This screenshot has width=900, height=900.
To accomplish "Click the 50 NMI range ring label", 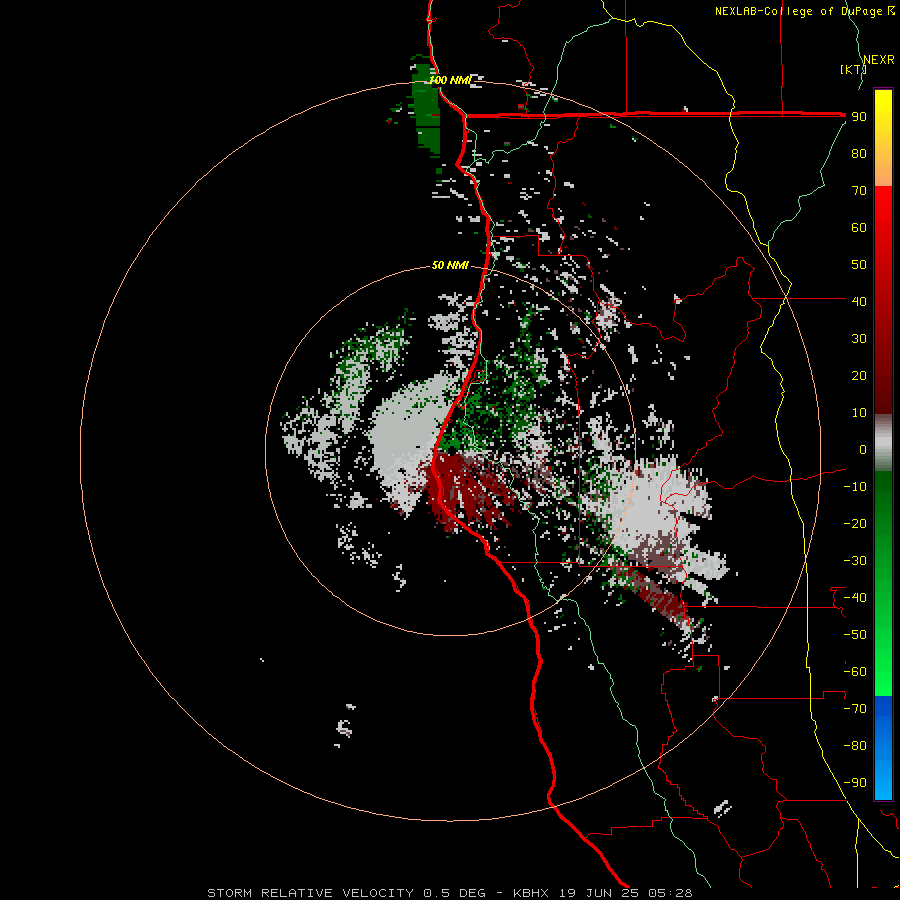I will pyautogui.click(x=450, y=265).
